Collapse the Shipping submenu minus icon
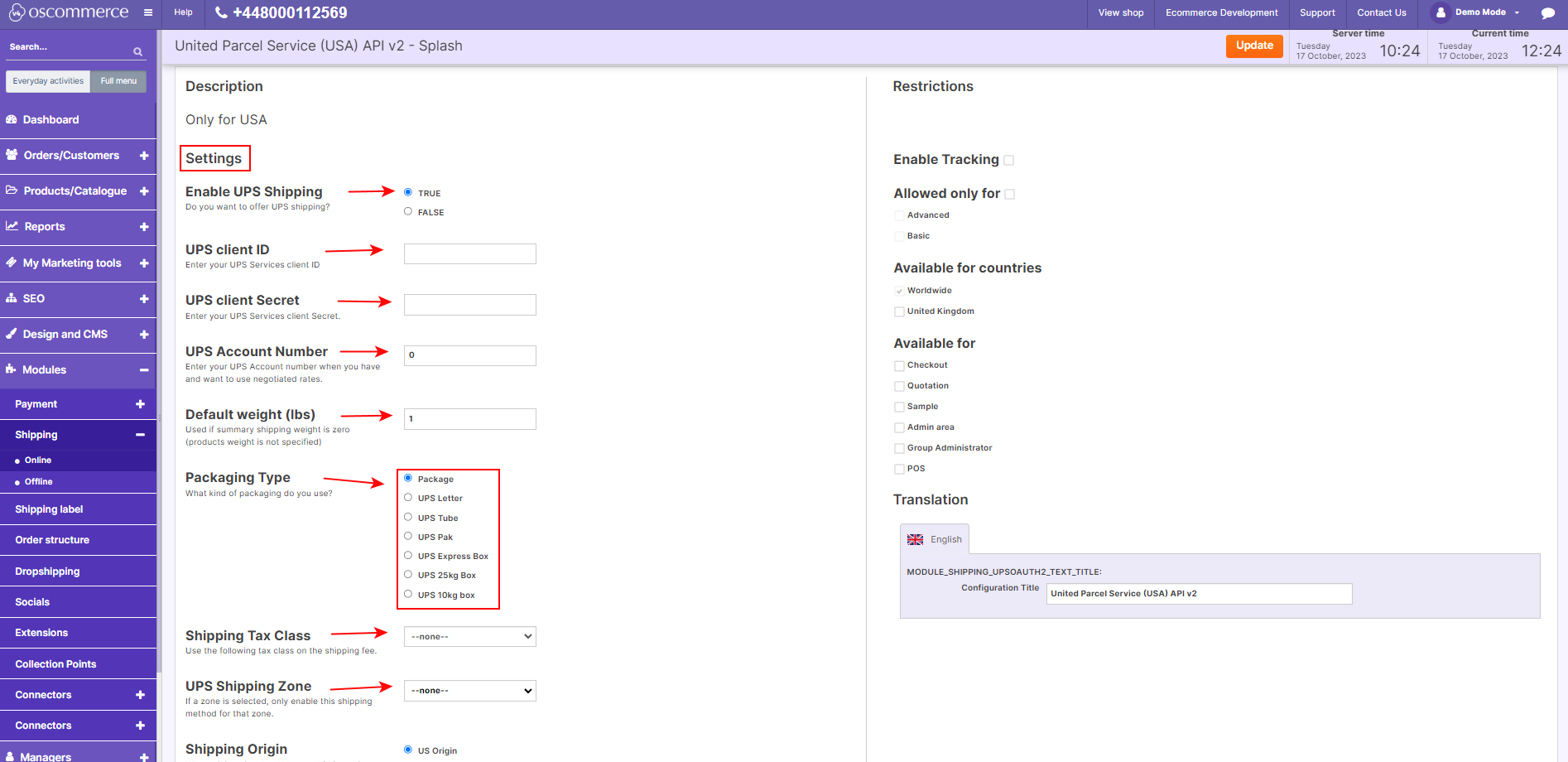The height and width of the screenshot is (762, 1568). [140, 435]
